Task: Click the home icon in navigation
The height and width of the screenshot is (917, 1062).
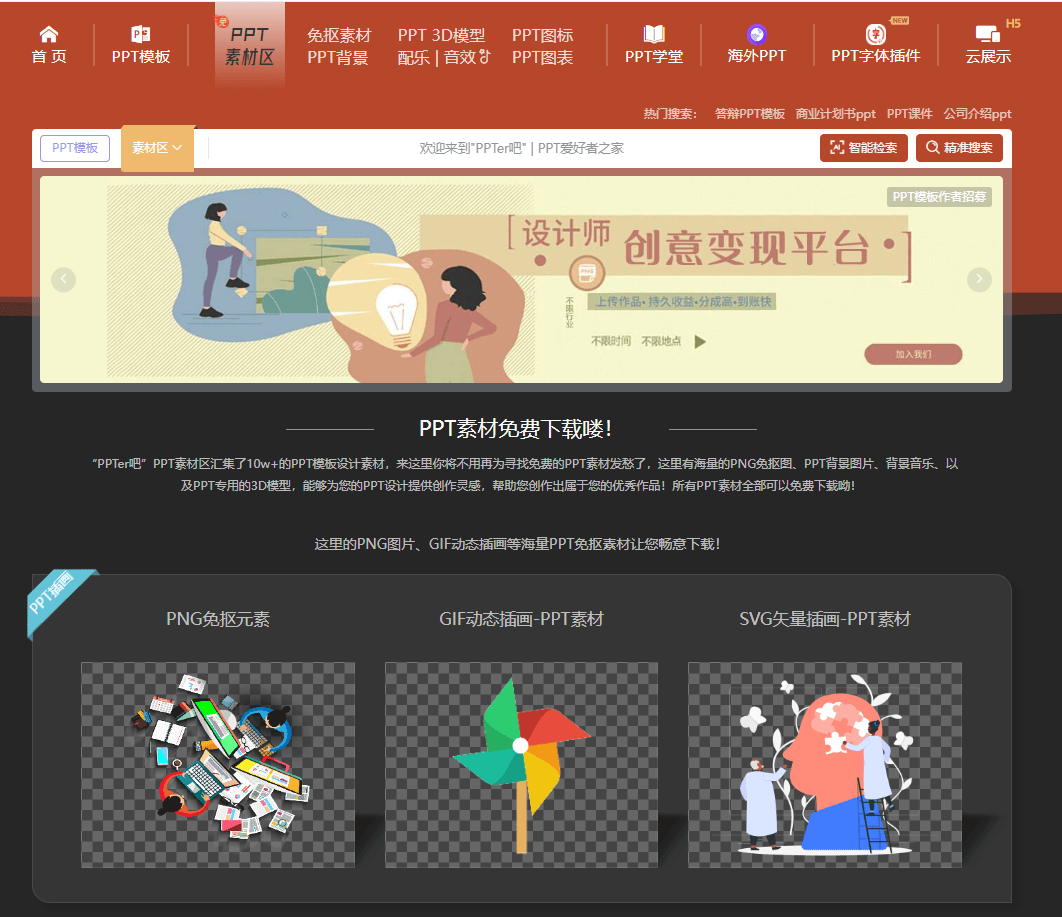Action: click(48, 35)
